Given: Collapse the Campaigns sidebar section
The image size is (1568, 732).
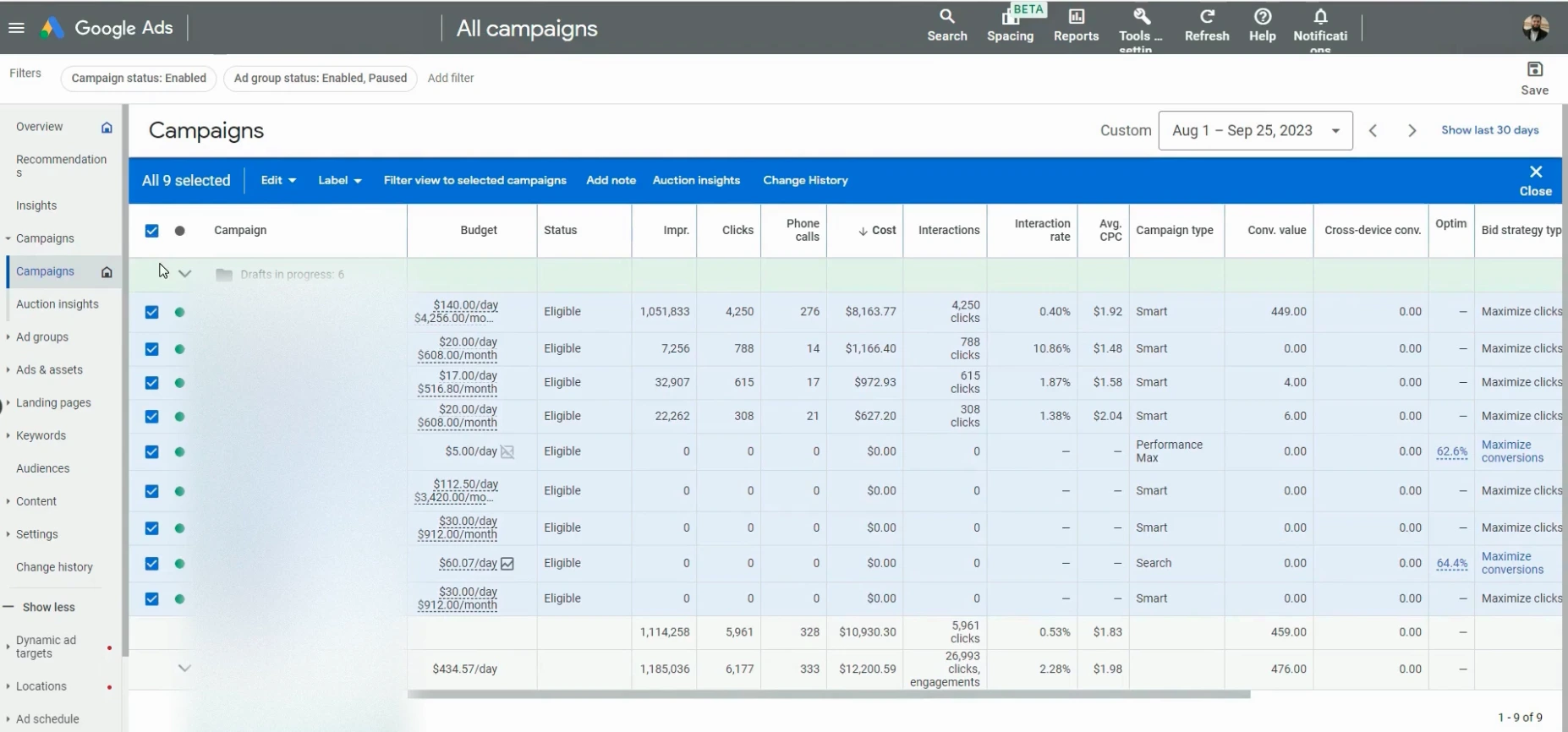Looking at the screenshot, I should (x=8, y=239).
